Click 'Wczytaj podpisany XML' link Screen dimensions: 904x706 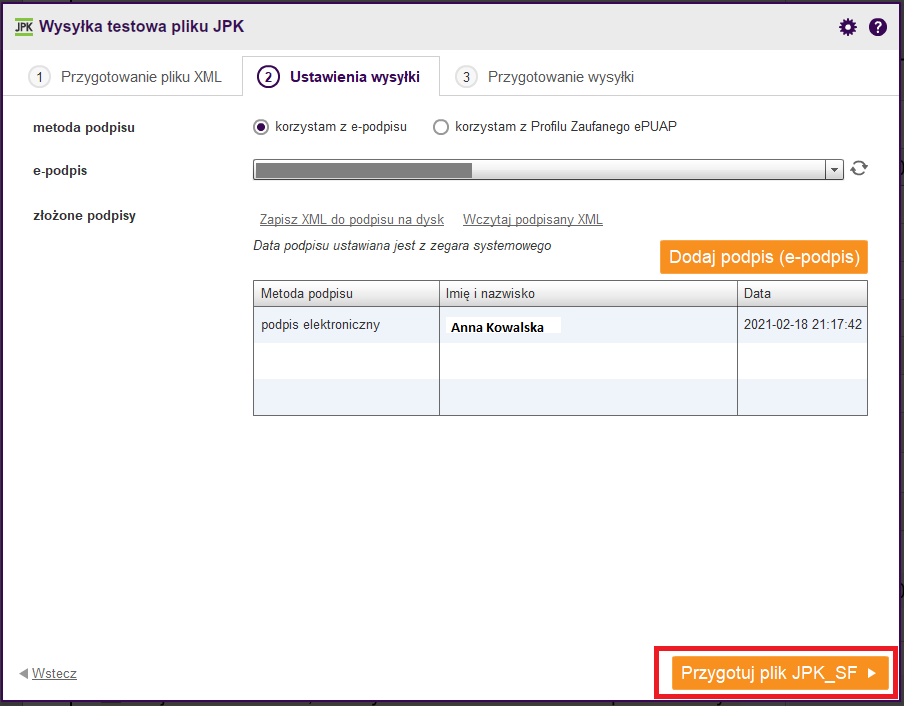tap(532, 220)
